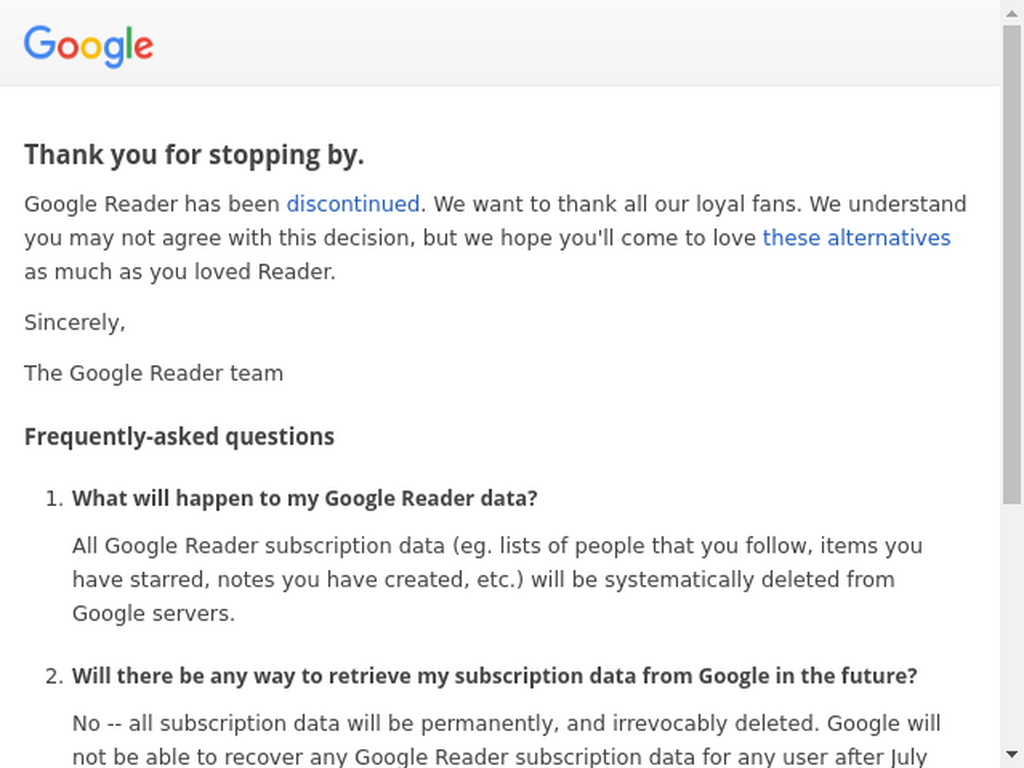Click the text "Google Reader has been"
Image resolution: width=1024 pixels, height=768 pixels.
[152, 204]
